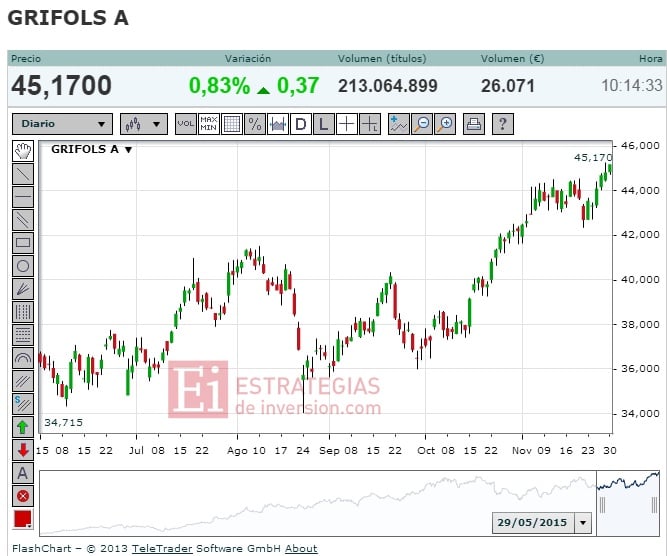Select the rectangle drawing tool

(x=23, y=242)
